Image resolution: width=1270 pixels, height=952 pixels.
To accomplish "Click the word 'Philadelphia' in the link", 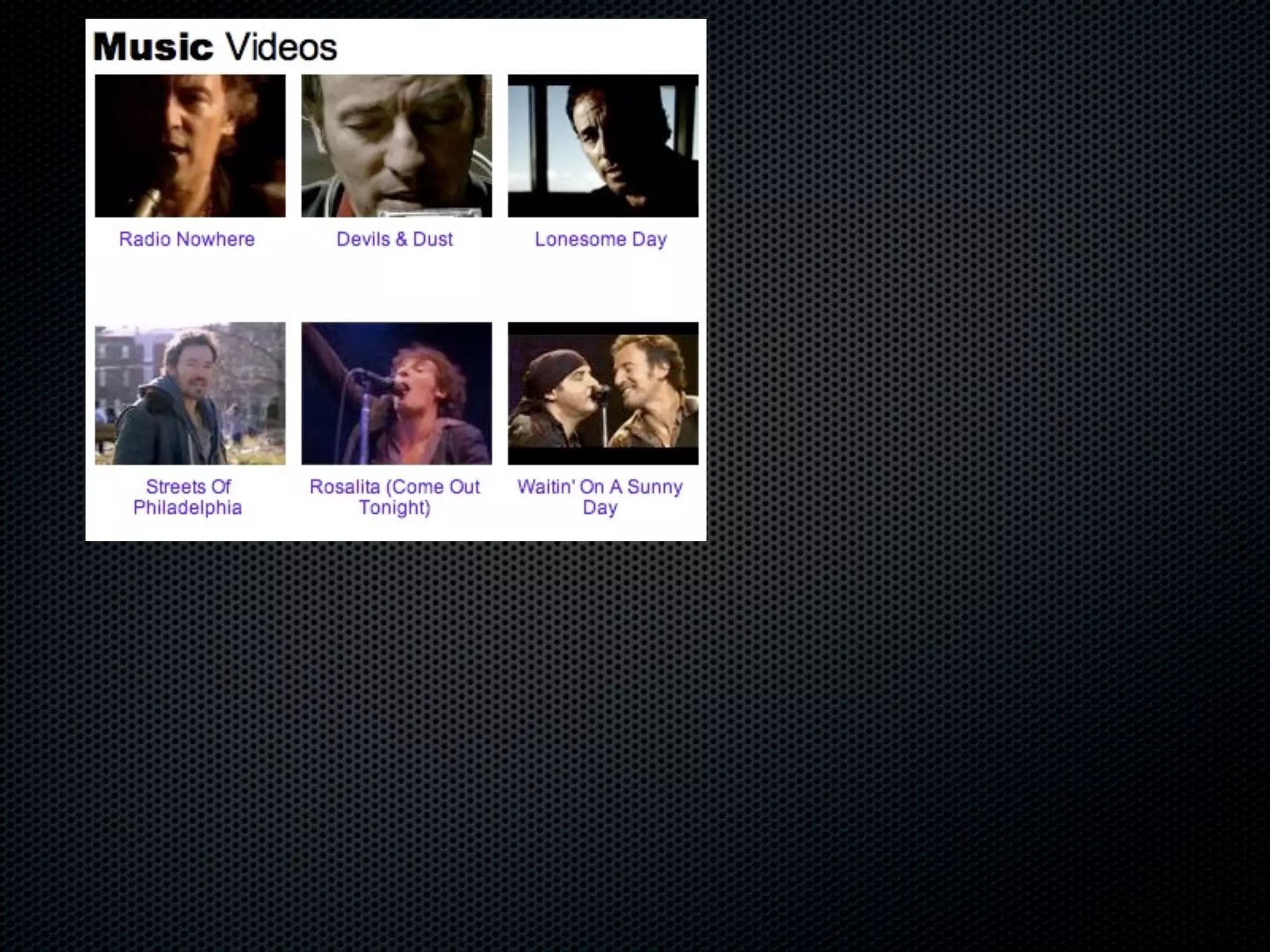I will click(187, 508).
